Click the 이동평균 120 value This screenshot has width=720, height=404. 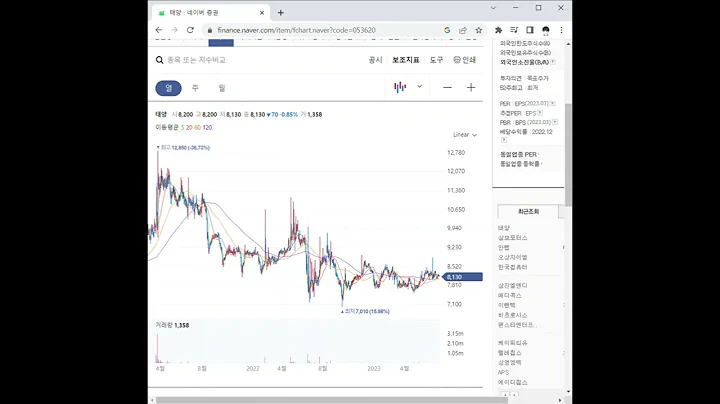click(207, 128)
